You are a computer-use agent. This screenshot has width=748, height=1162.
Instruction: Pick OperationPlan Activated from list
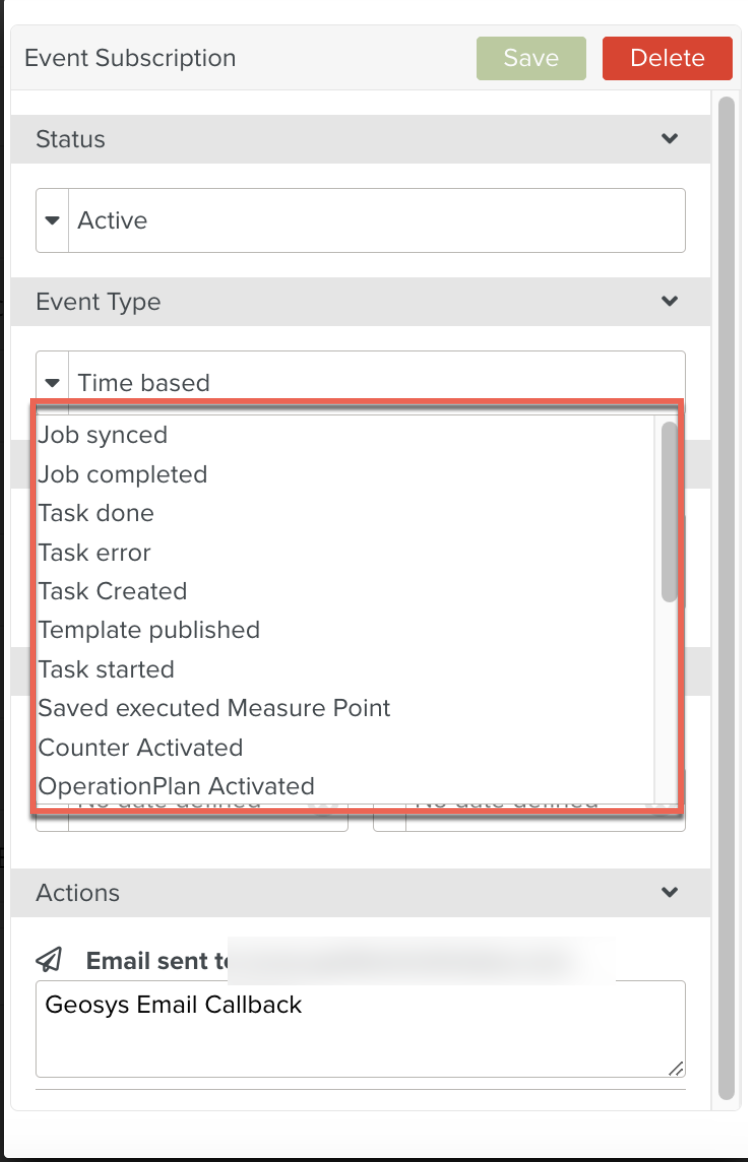pyautogui.click(x=176, y=786)
